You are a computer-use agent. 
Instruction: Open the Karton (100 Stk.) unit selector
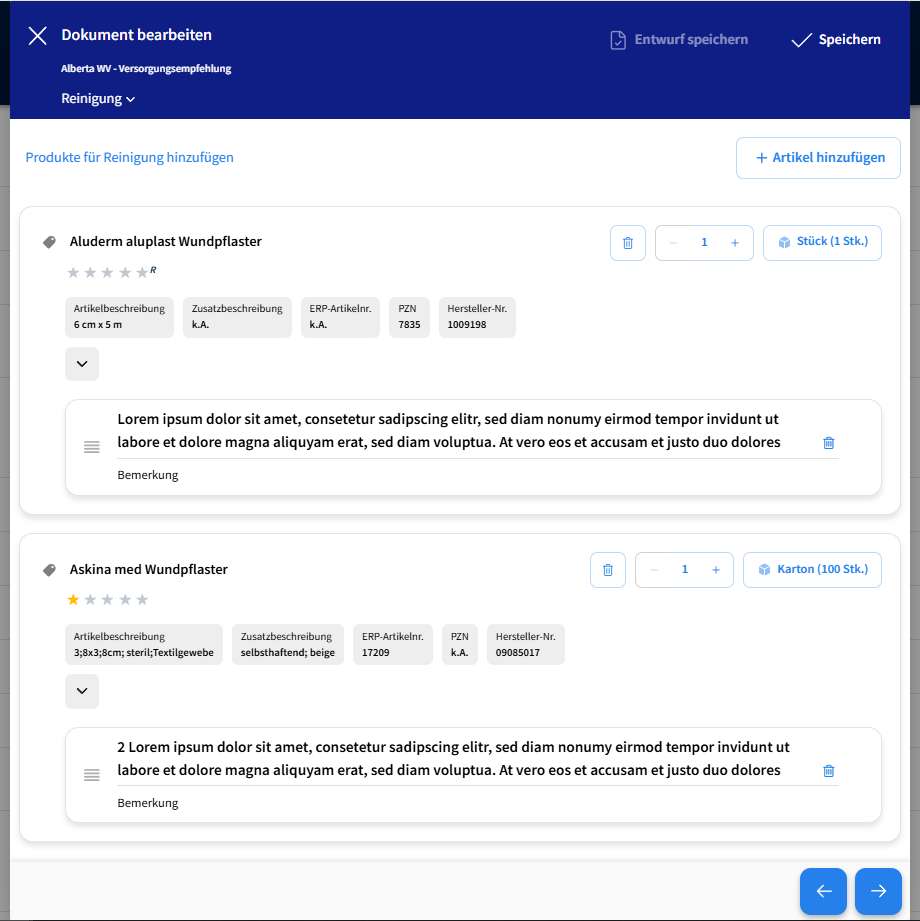click(812, 570)
